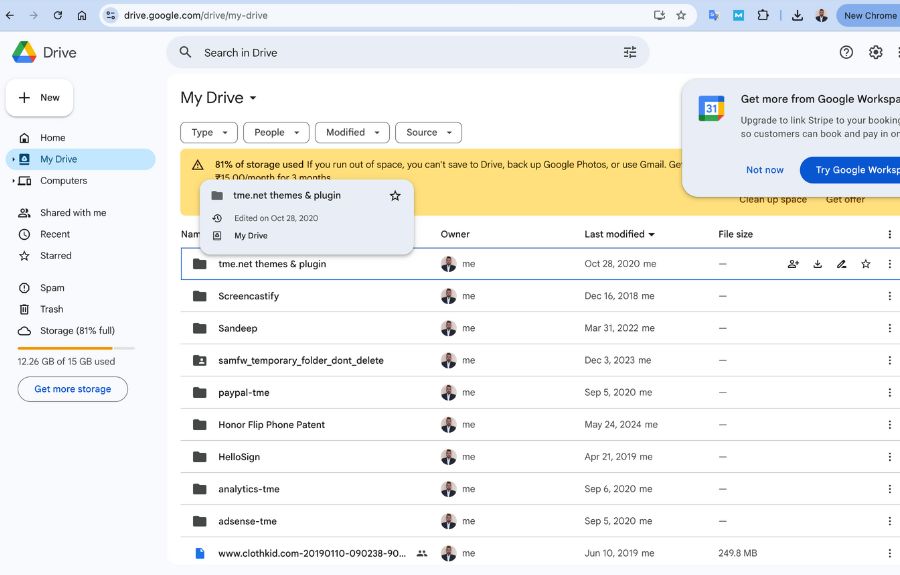Open more actions for HelloSign folder
This screenshot has width=900, height=575.
[890, 457]
